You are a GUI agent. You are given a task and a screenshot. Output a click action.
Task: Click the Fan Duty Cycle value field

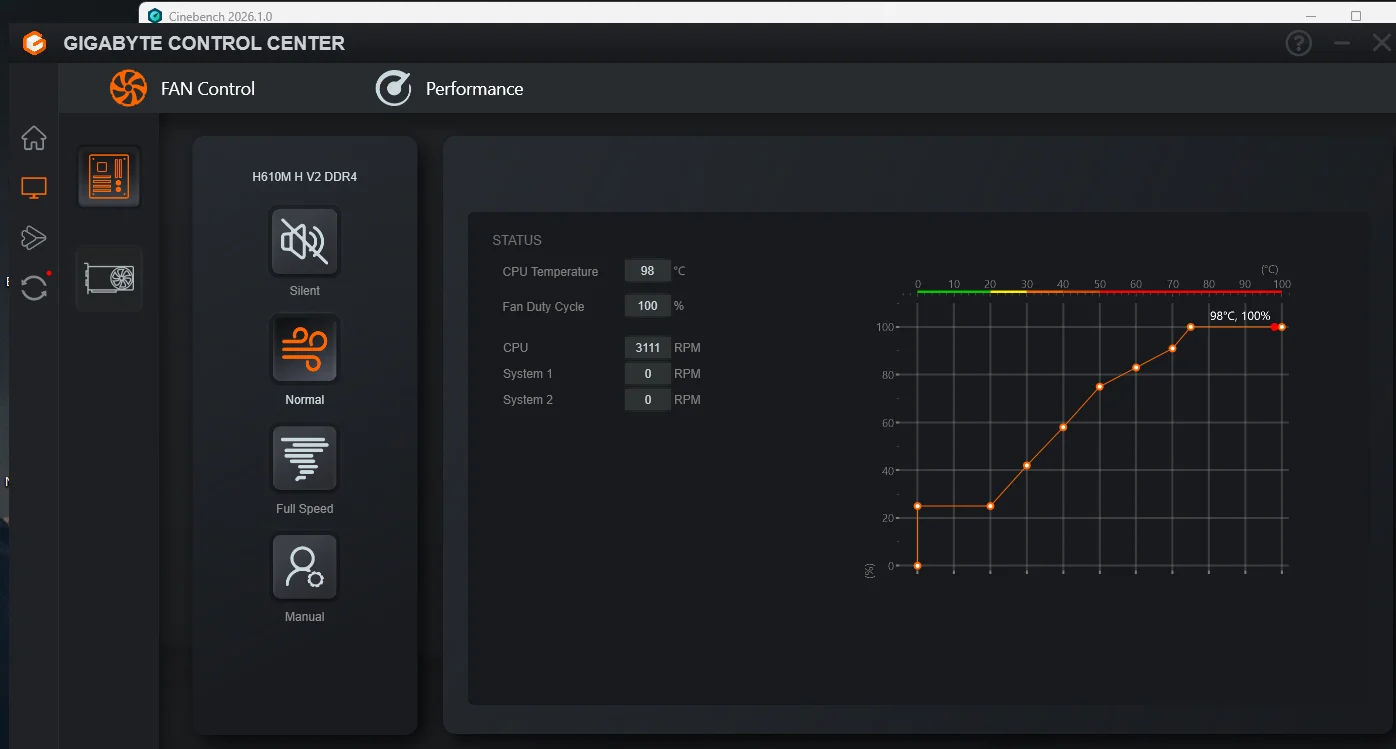tap(648, 306)
